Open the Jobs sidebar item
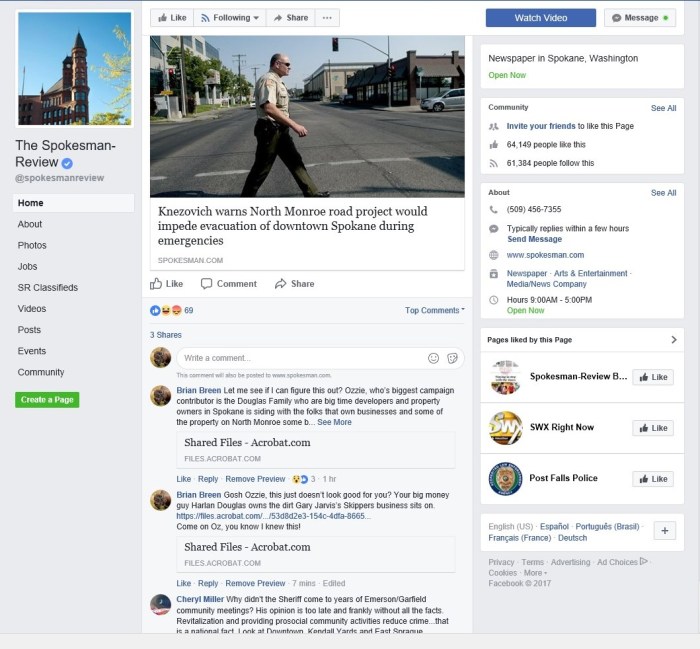The image size is (700, 649). point(27,266)
